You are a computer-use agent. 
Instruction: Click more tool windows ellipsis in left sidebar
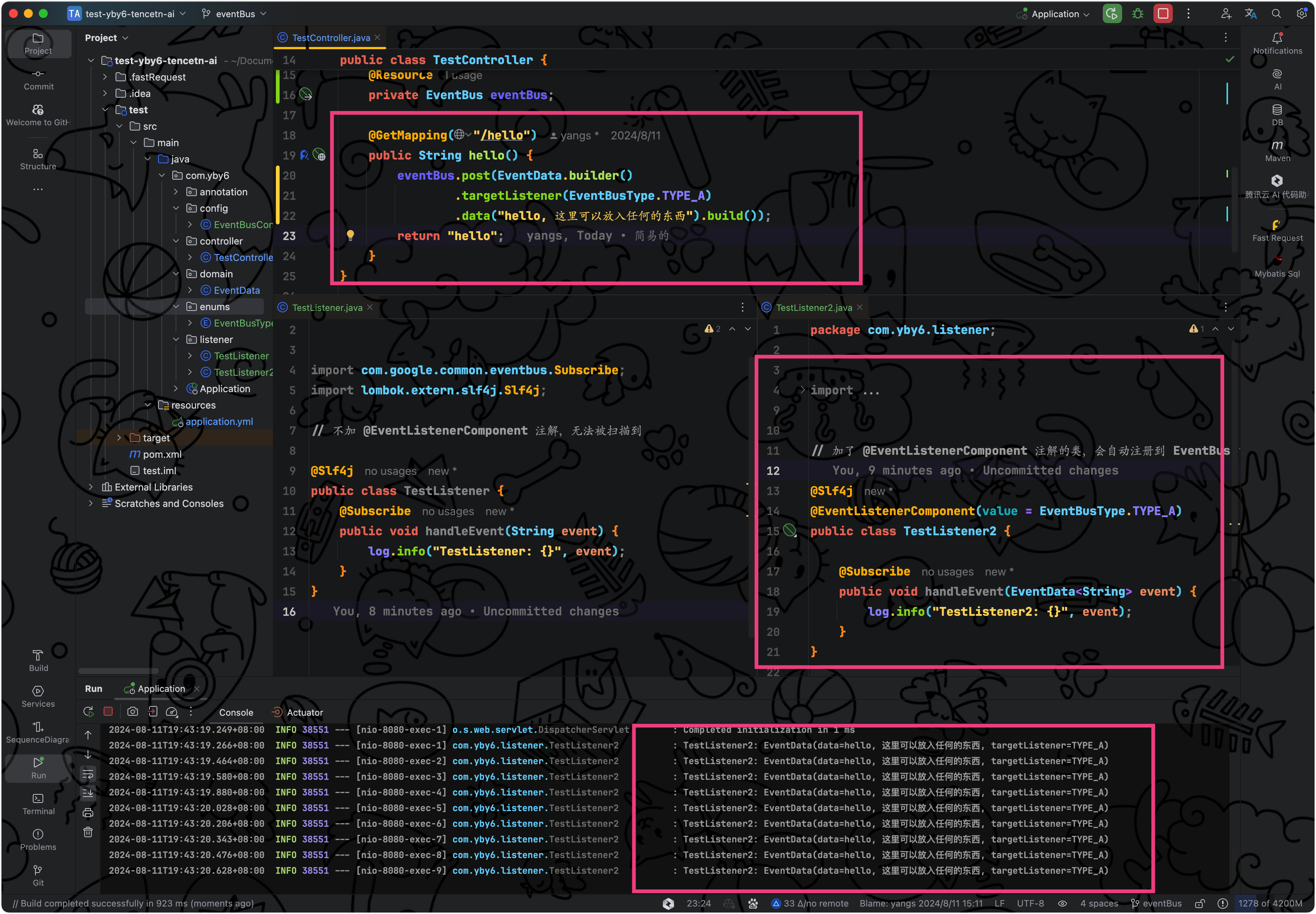coord(38,190)
